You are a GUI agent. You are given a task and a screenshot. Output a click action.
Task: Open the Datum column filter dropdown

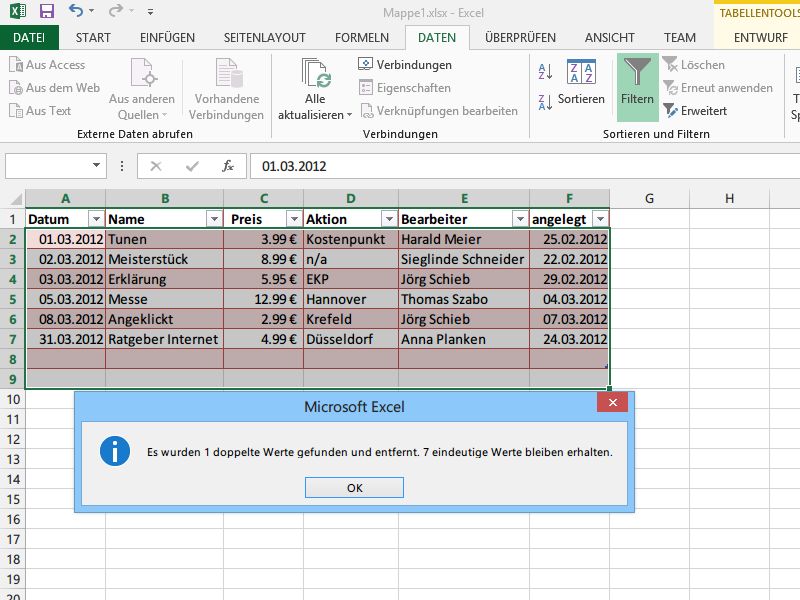pos(96,219)
